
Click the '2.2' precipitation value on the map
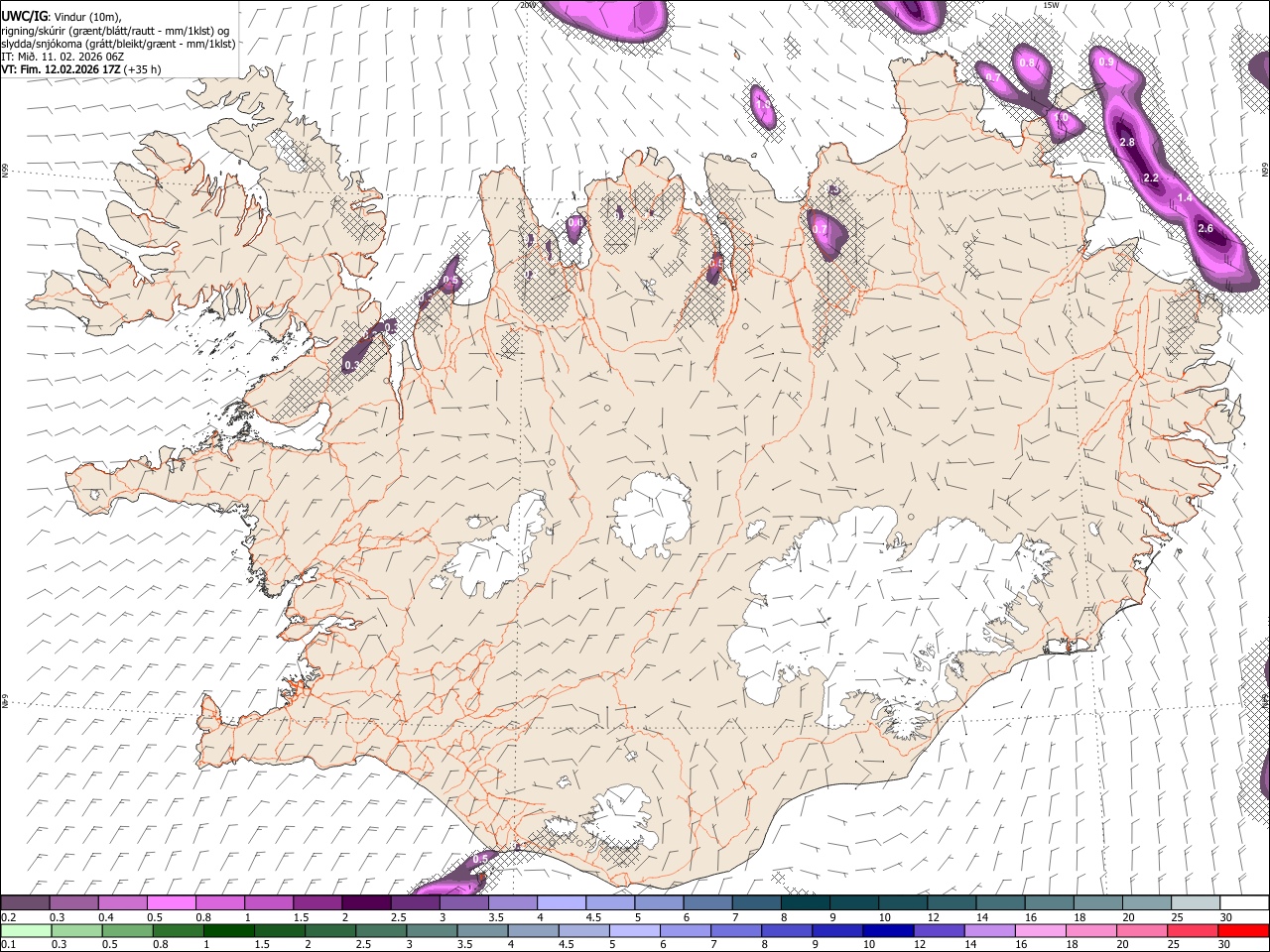click(1151, 178)
